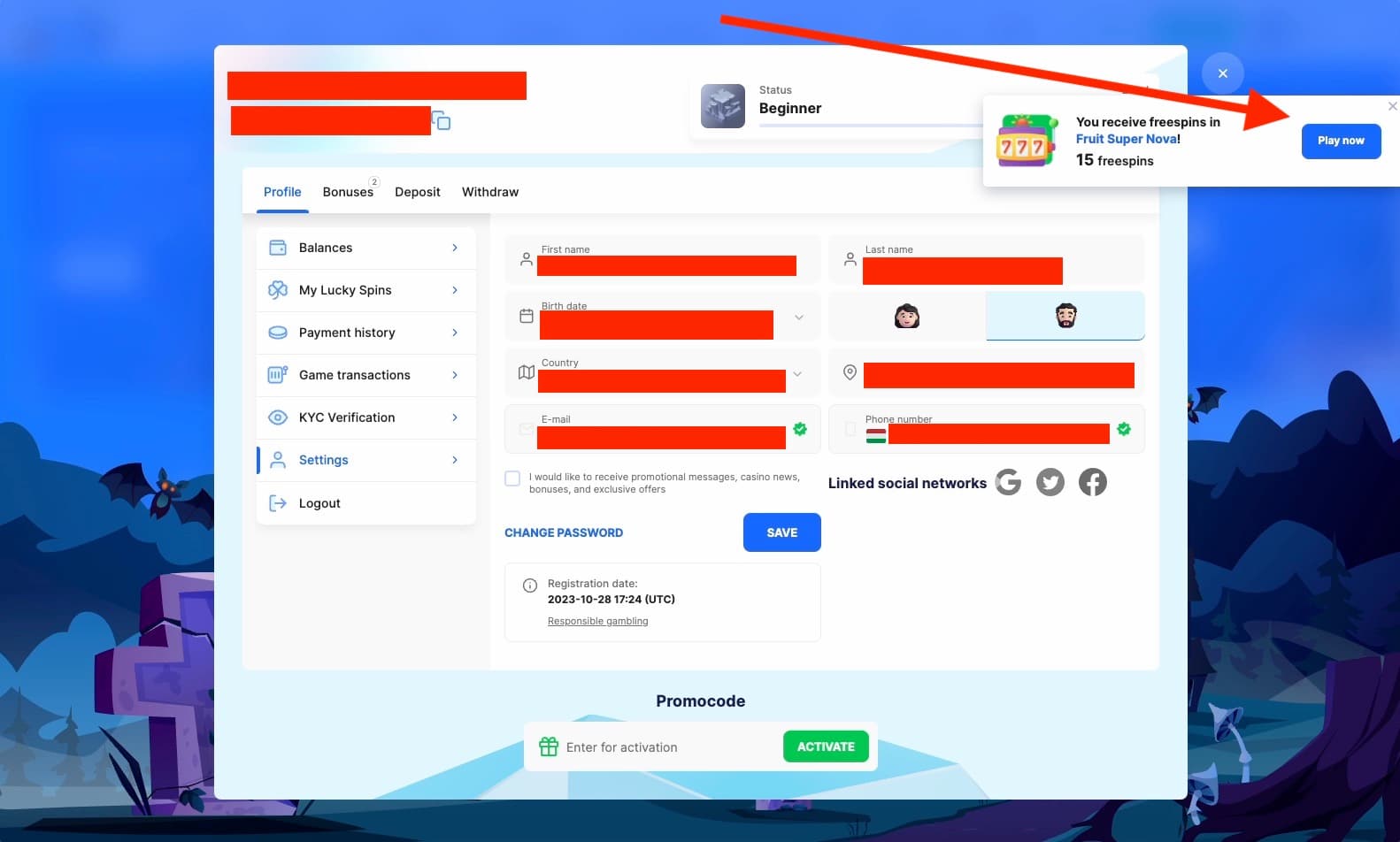The width and height of the screenshot is (1400, 842).
Task: Switch to the Profile tab
Action: click(282, 192)
